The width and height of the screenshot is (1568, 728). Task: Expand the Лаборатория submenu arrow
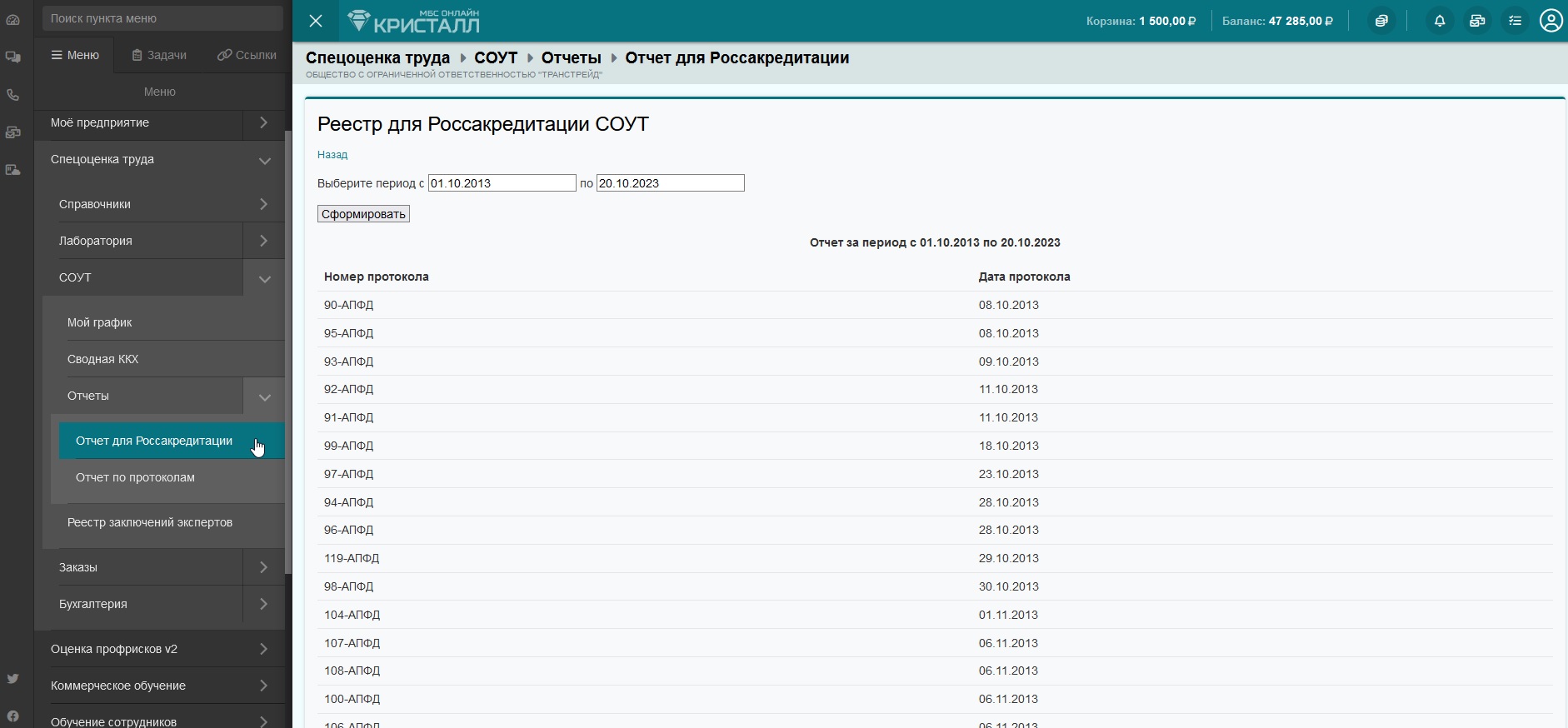(263, 241)
